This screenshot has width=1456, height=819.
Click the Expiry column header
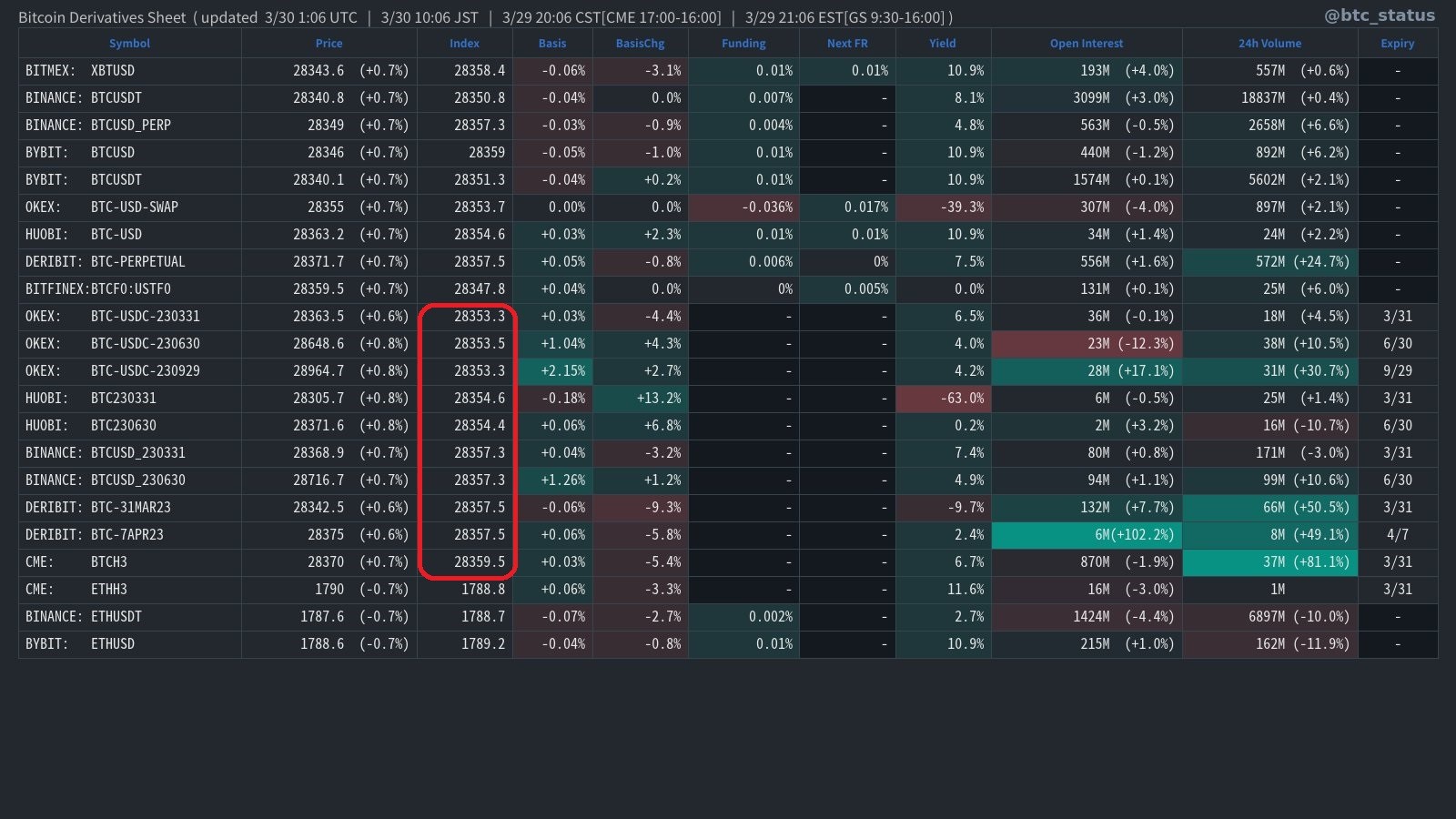tap(1398, 44)
